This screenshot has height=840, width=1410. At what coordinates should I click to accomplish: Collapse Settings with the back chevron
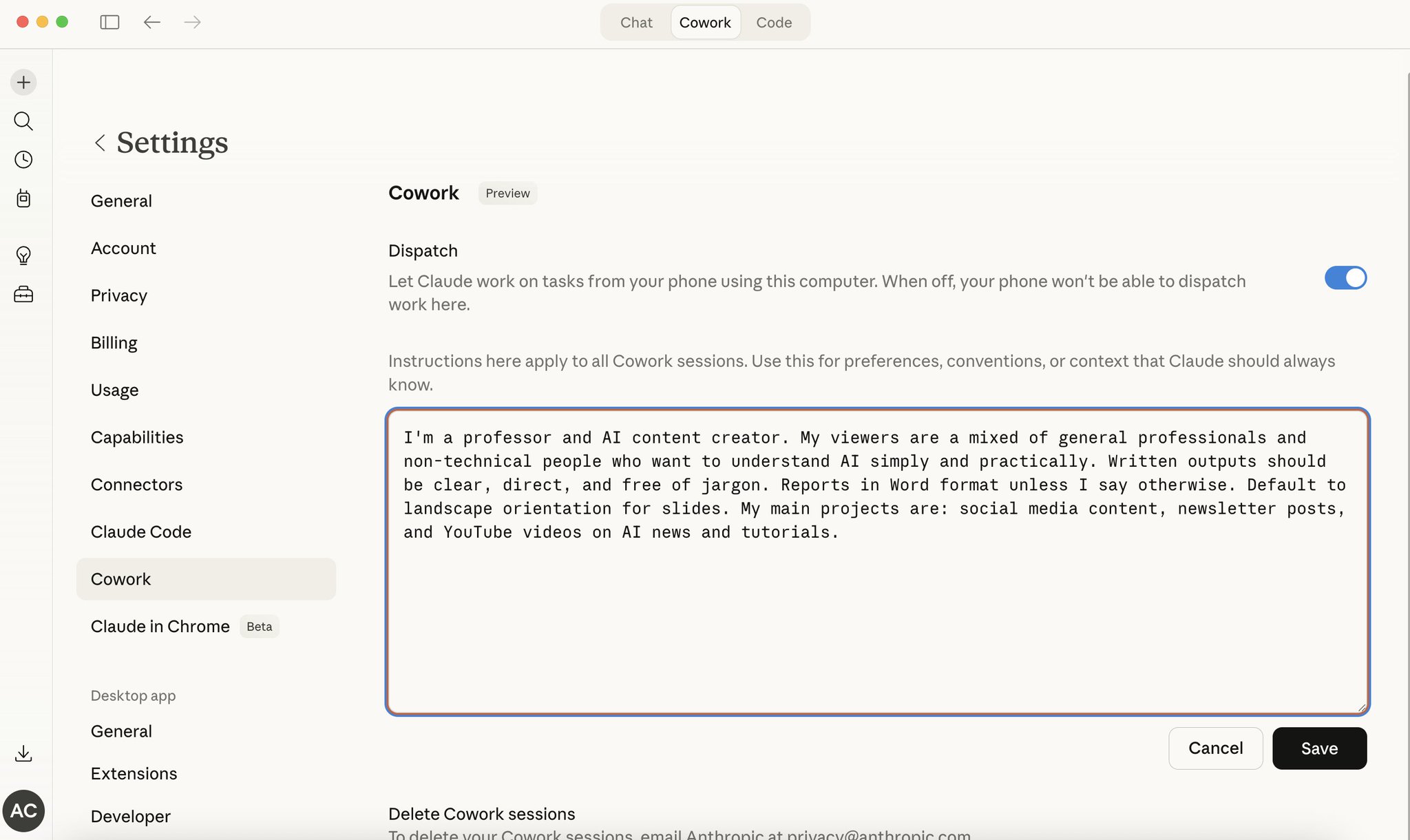100,143
